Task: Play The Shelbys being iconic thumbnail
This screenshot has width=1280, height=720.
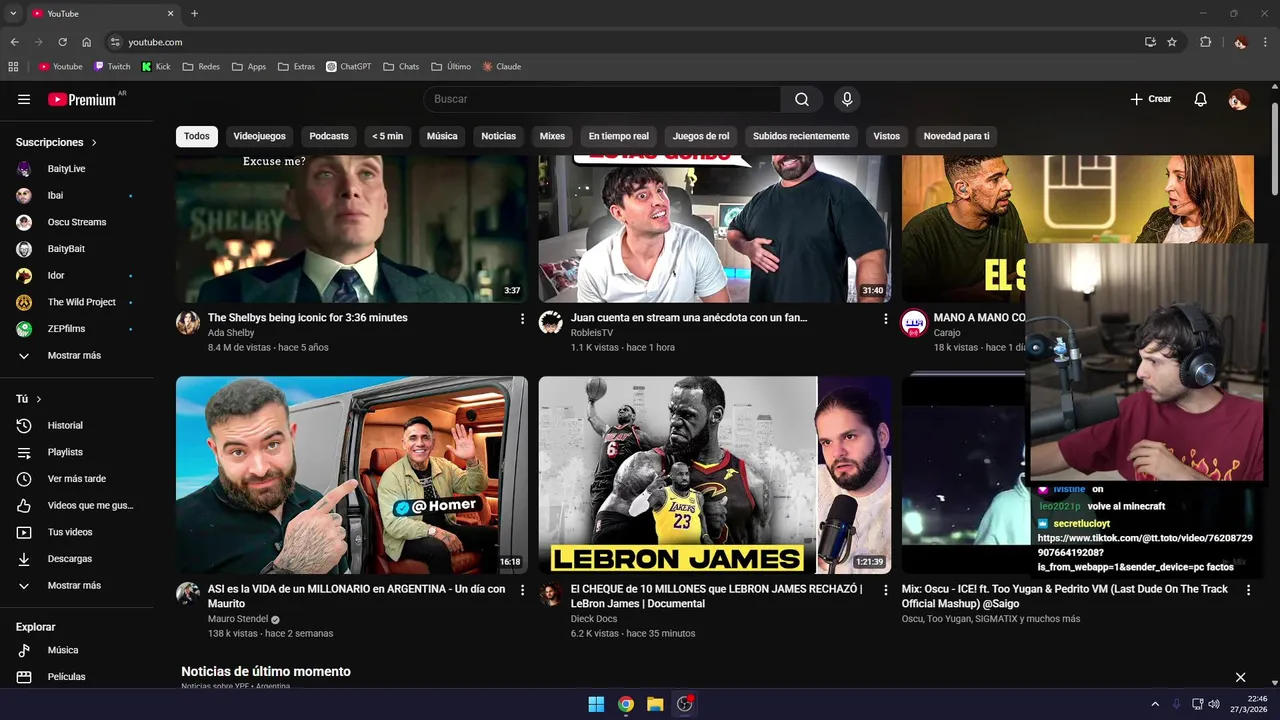Action: coord(351,228)
